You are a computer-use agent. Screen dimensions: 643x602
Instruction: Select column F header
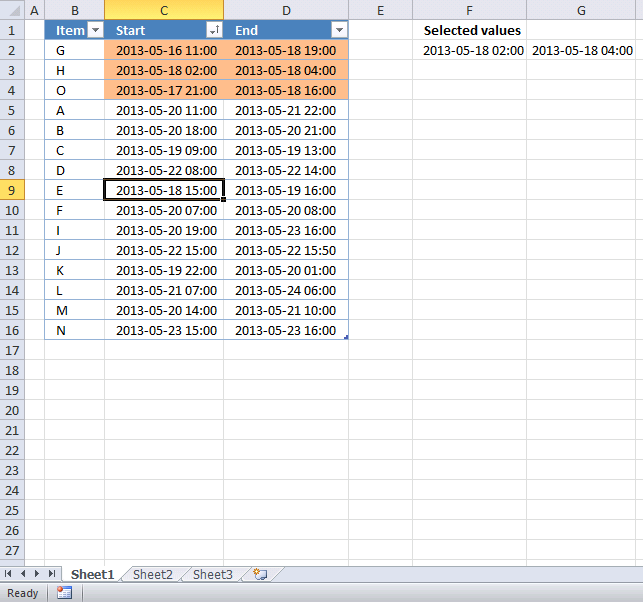(x=470, y=10)
